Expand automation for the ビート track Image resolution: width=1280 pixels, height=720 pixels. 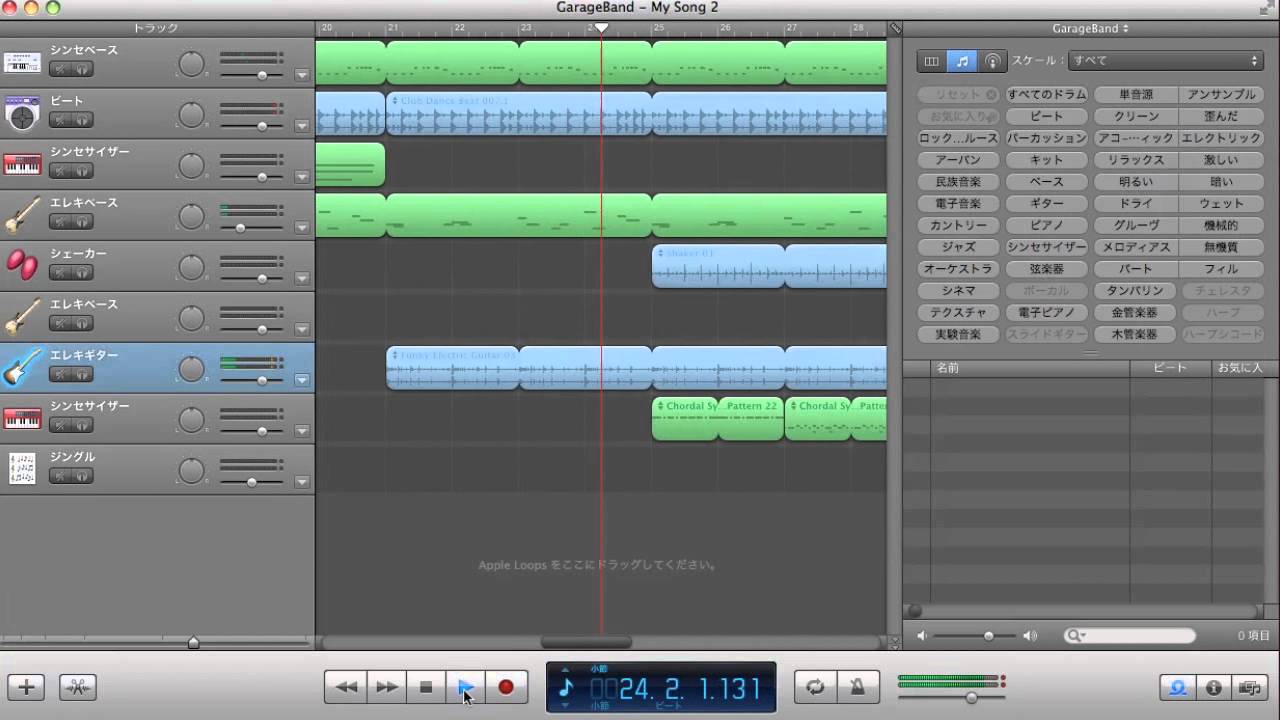pyautogui.click(x=302, y=126)
